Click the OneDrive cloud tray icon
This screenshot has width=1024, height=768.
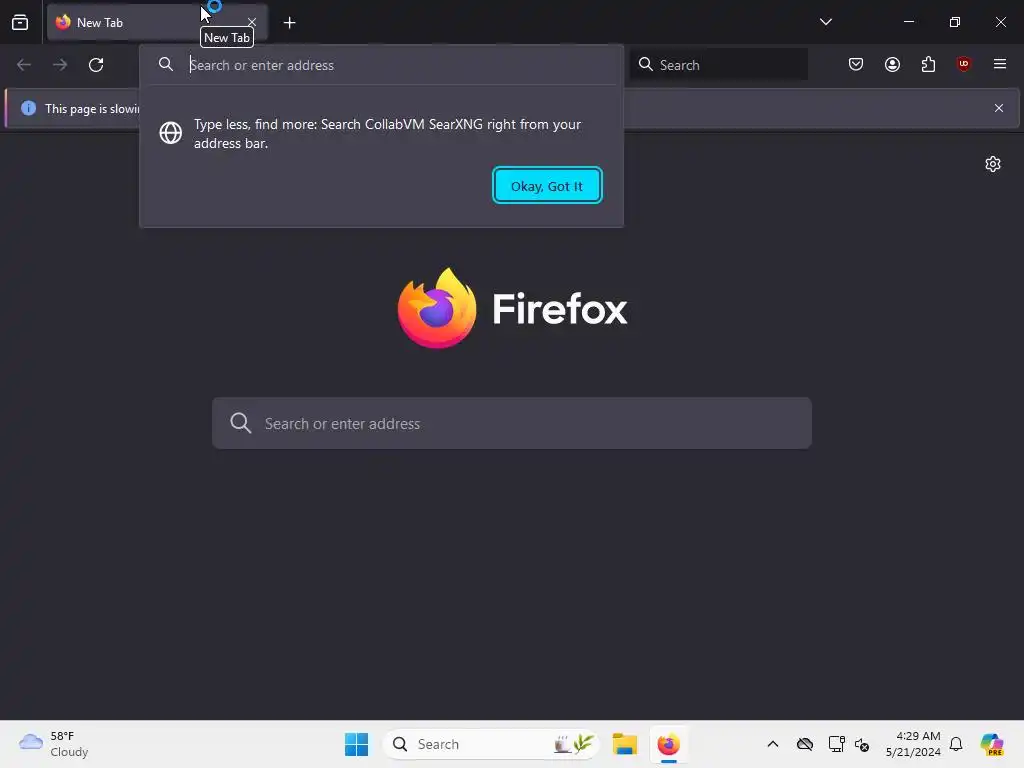click(805, 744)
